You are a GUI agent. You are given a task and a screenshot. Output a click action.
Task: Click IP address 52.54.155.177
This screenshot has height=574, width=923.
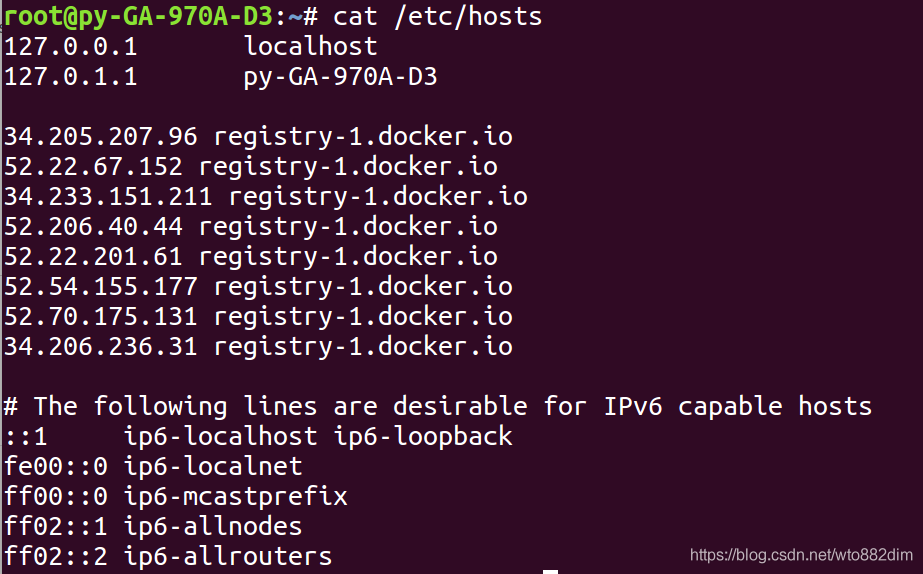[101, 287]
